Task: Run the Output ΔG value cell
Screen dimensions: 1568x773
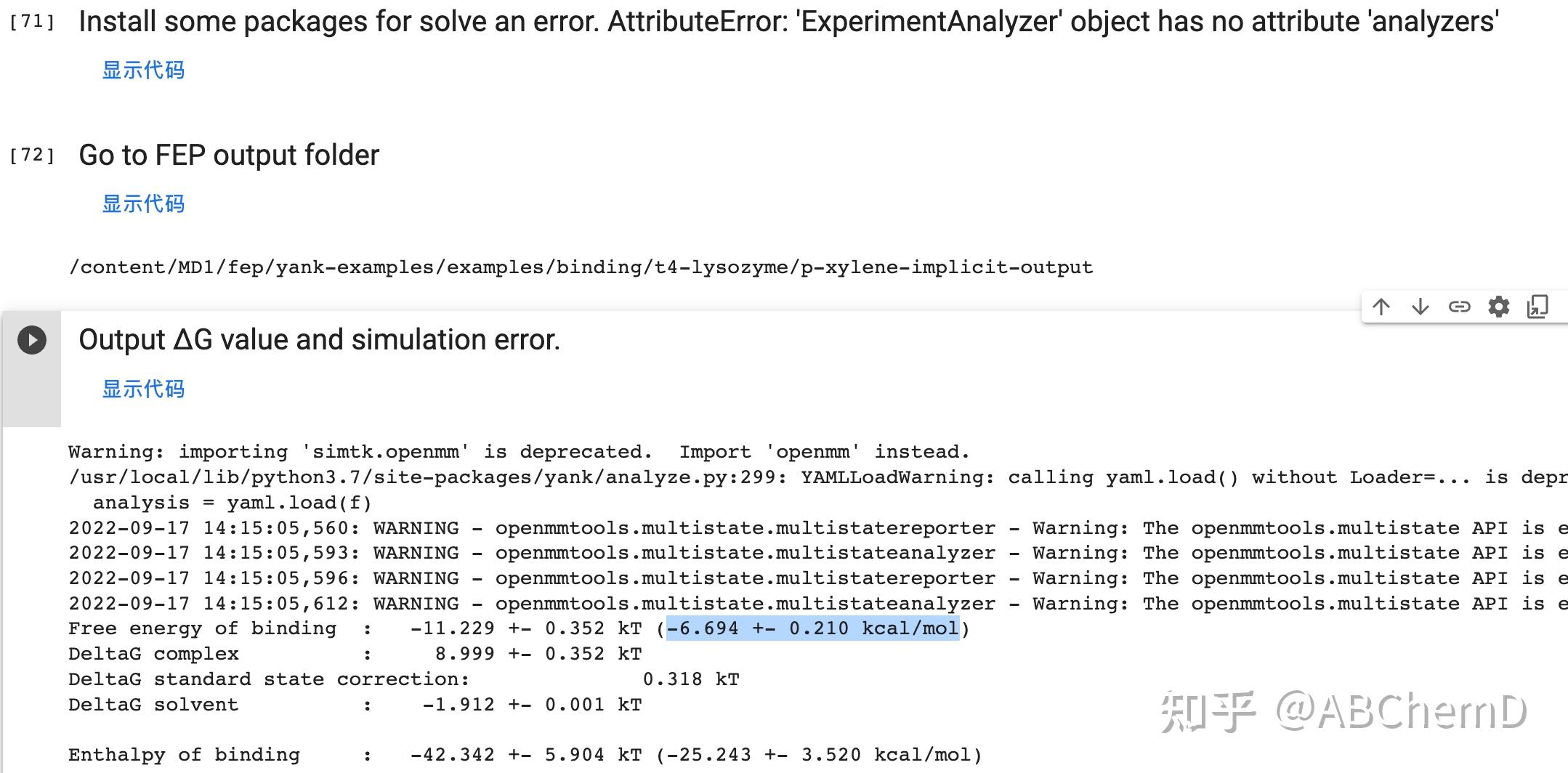Action: coord(32,340)
